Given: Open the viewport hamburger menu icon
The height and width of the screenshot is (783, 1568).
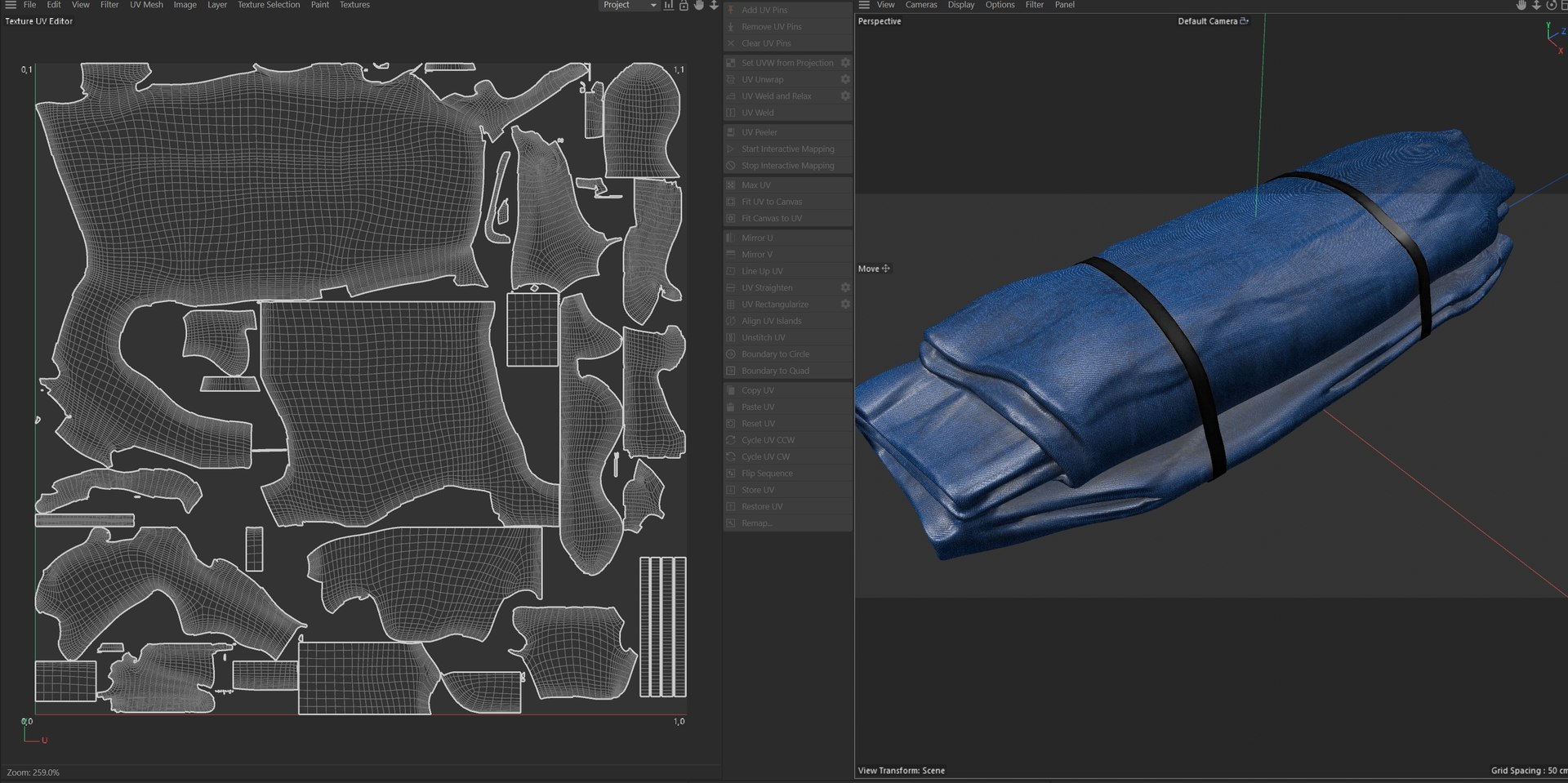Looking at the screenshot, I should pos(863,5).
